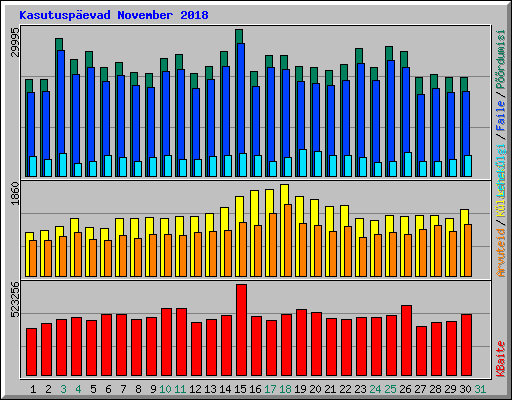The height and width of the screenshot is (400, 512).
Task: Click the red KBaite bar for day 19
Action: 301,342
